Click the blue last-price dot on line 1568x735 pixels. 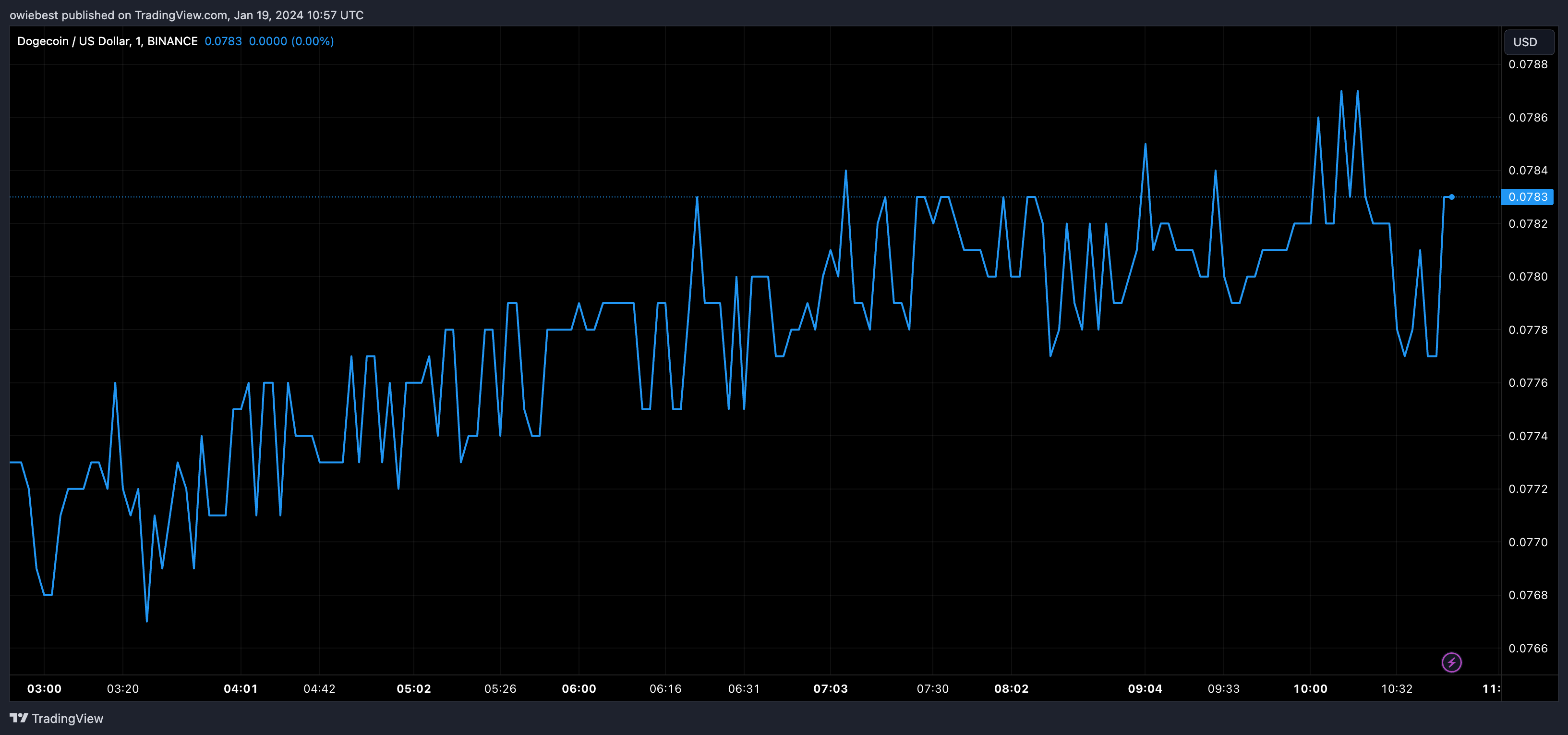pyautogui.click(x=1452, y=196)
